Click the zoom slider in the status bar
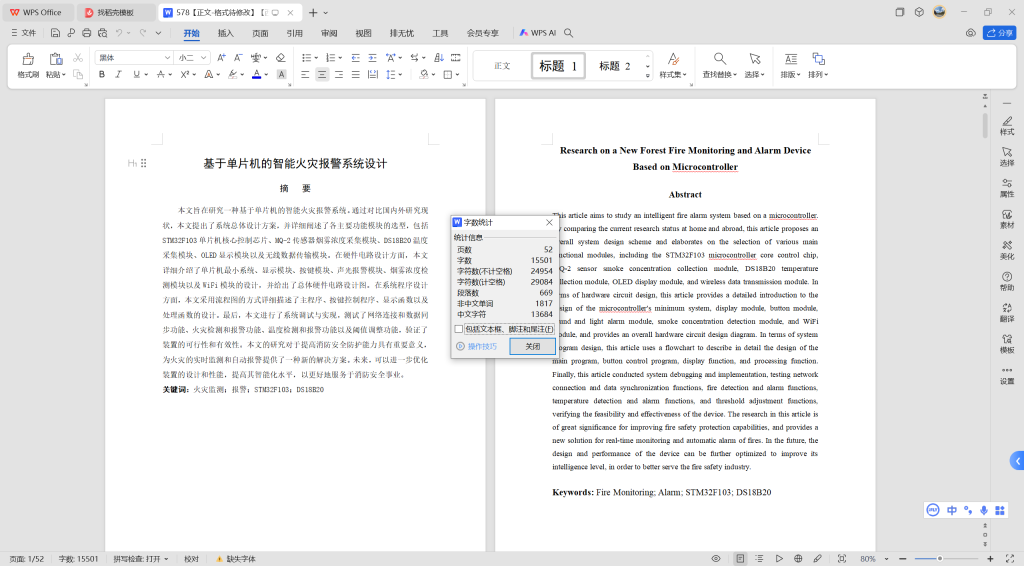 tap(940, 559)
